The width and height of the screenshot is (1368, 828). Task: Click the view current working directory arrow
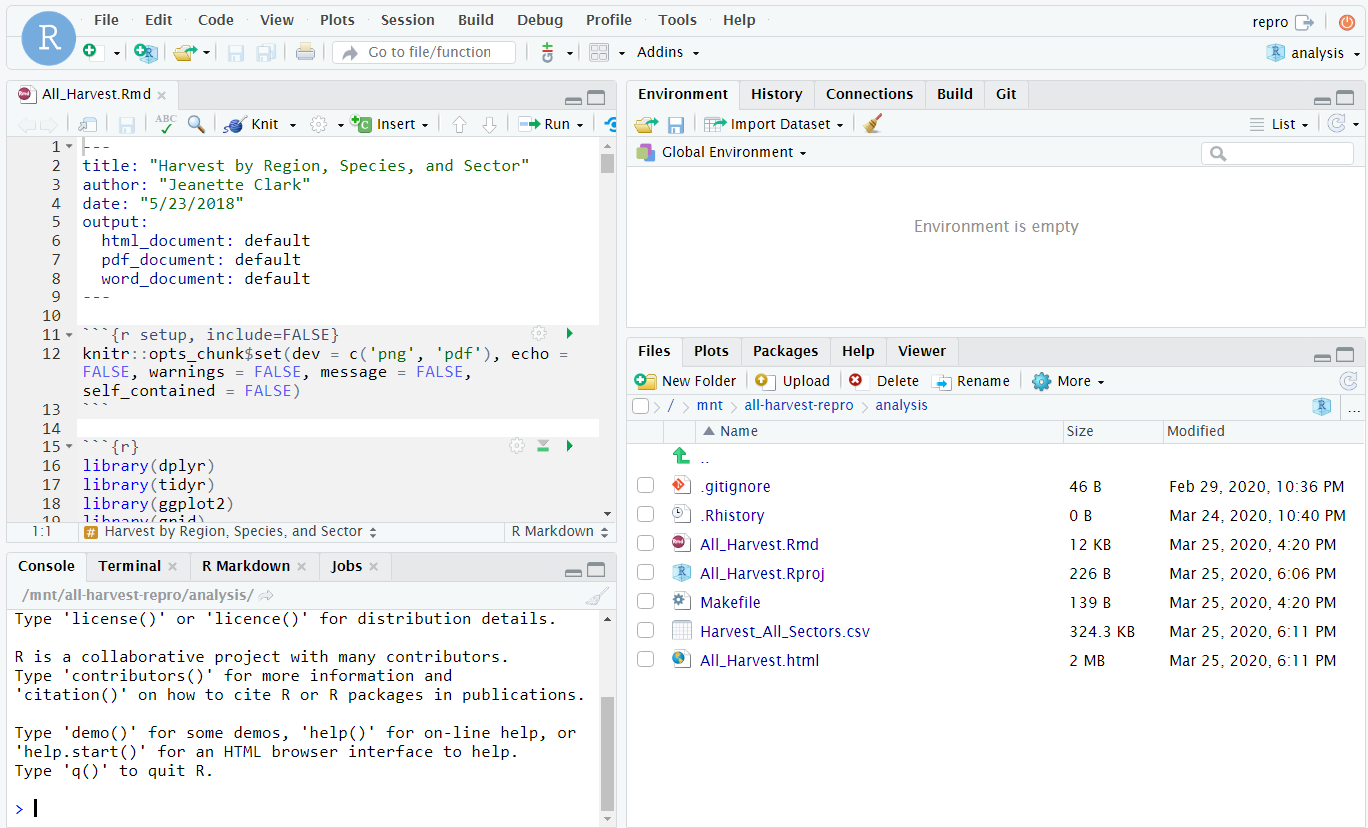(x=266, y=595)
